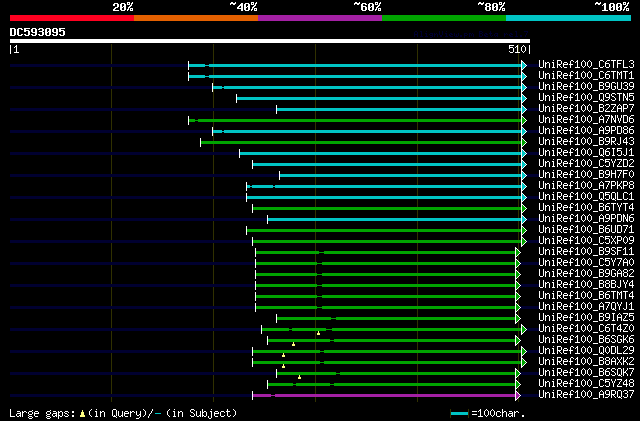Select the UniRef100_Q5QLC1 label
Screen dimensions: 640x421
[x=586, y=197]
